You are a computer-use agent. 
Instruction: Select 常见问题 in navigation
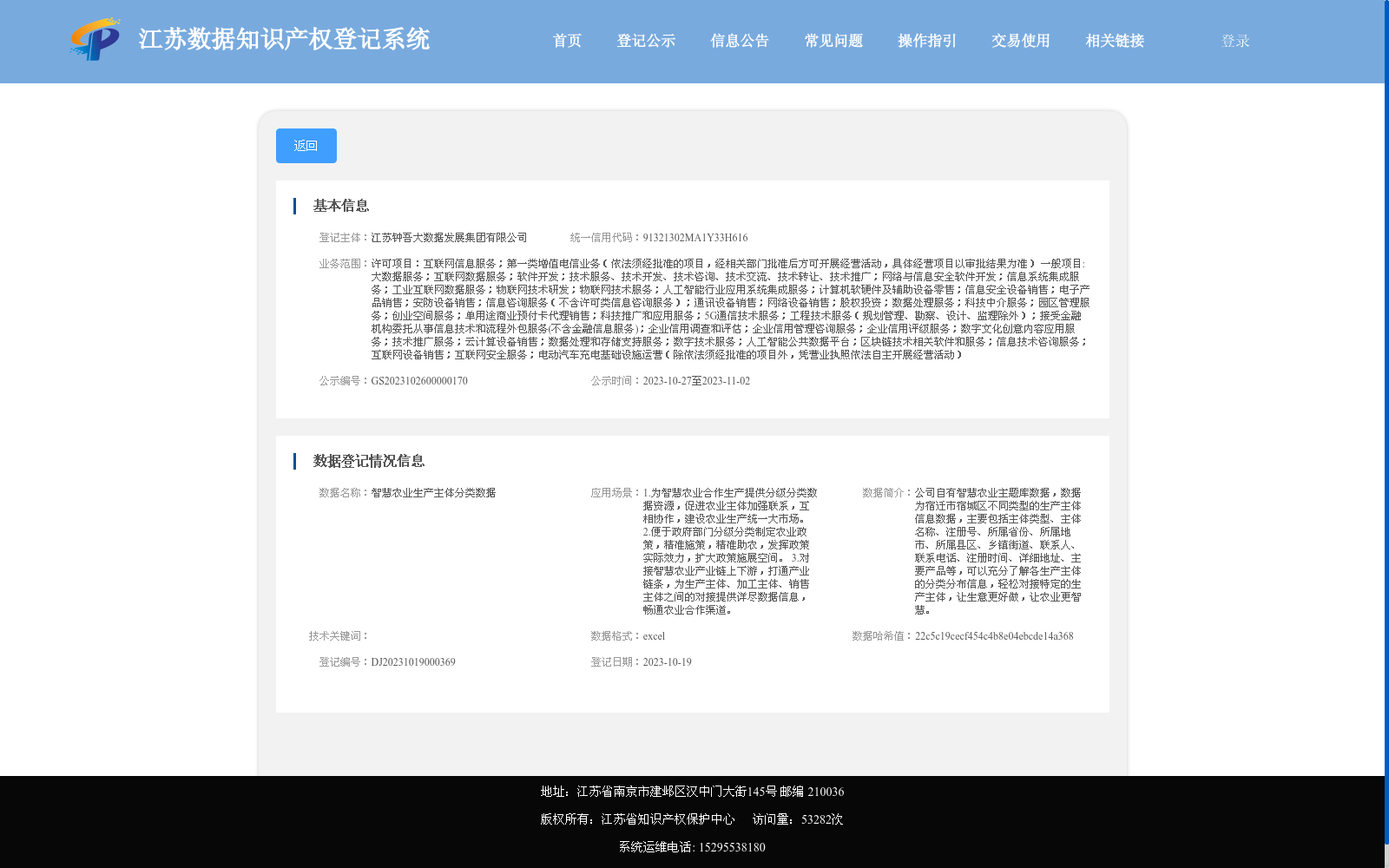coord(833,41)
